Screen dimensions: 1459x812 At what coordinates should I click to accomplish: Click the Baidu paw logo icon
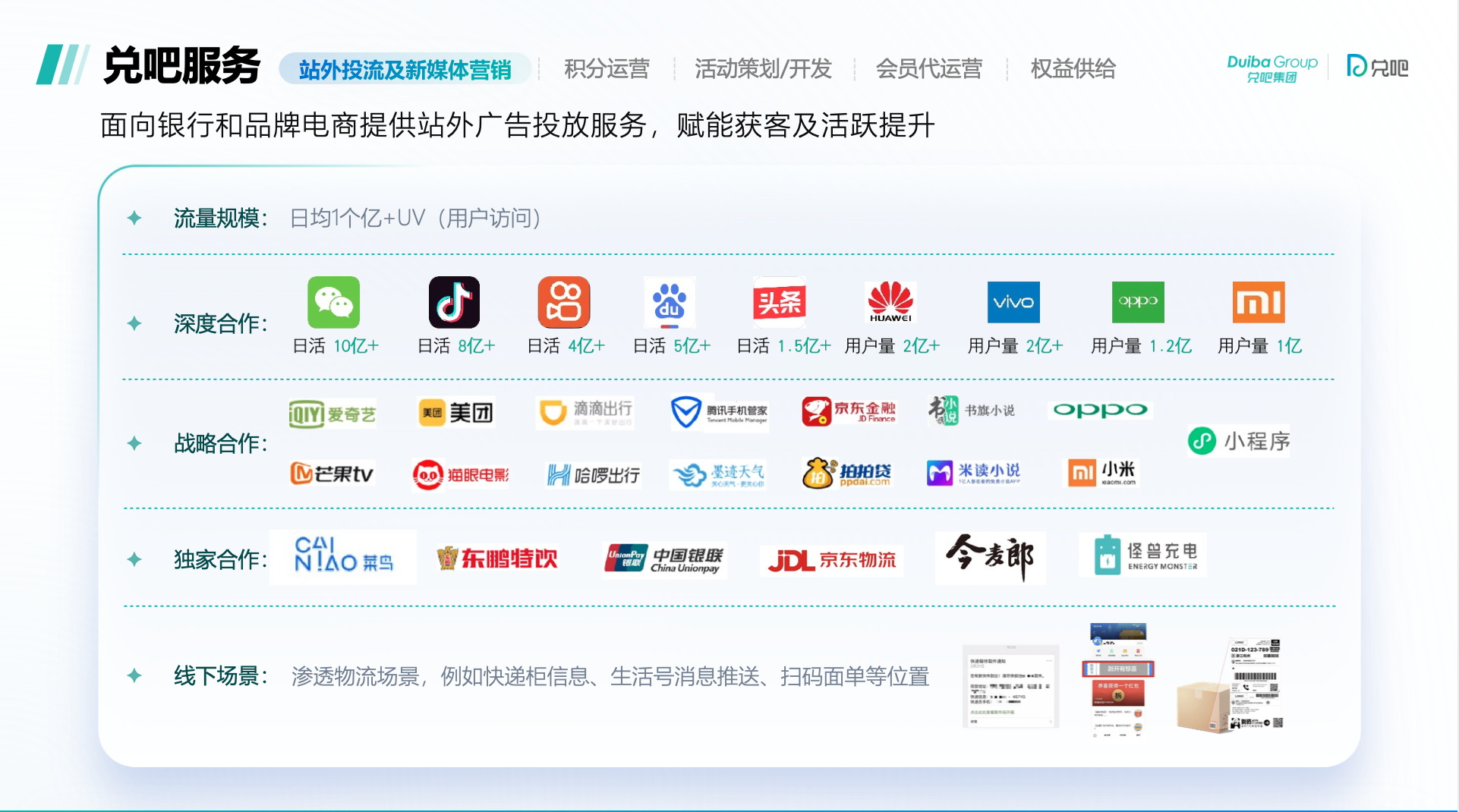click(670, 302)
